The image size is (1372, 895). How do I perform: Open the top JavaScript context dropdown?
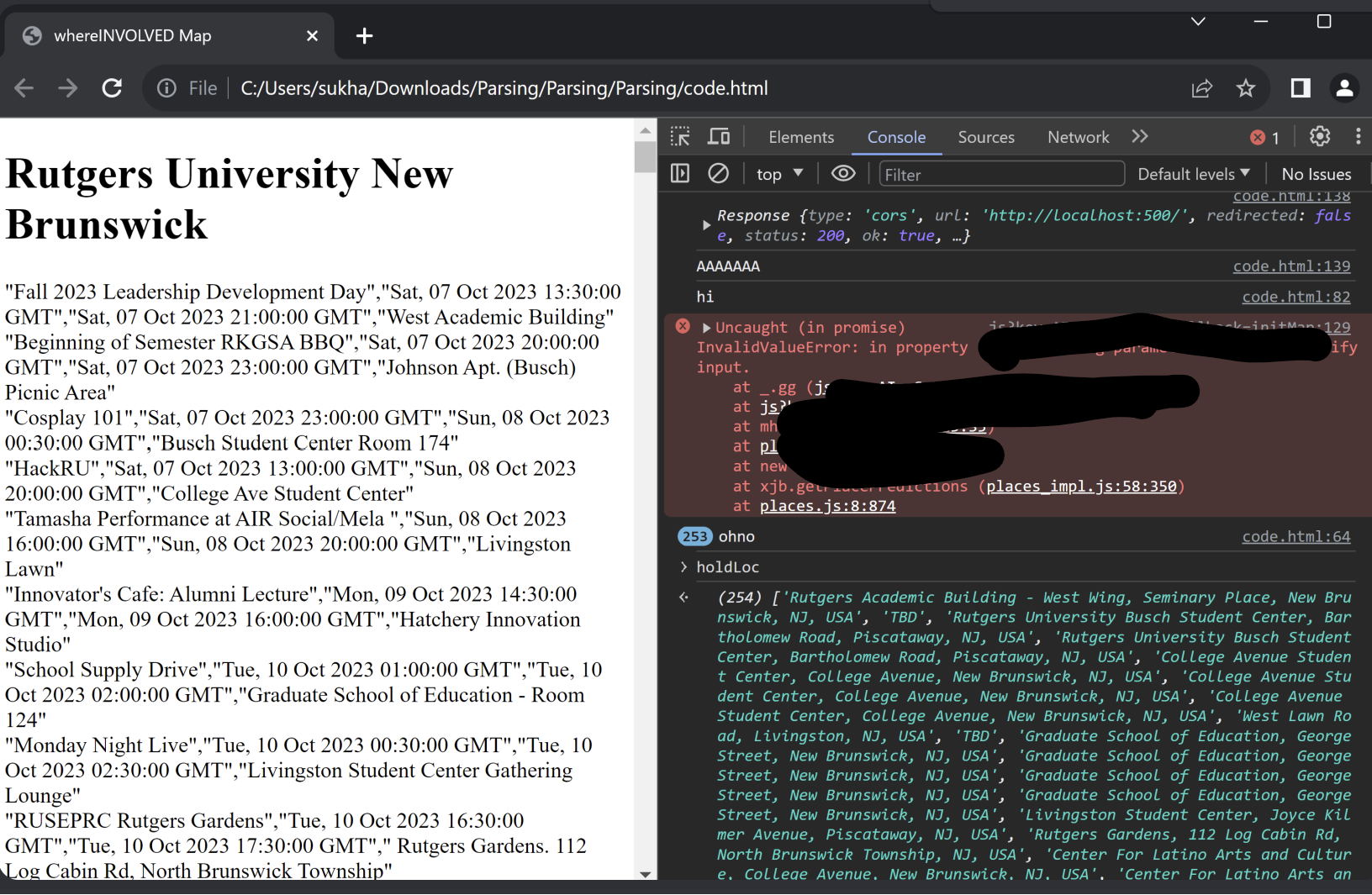click(780, 174)
